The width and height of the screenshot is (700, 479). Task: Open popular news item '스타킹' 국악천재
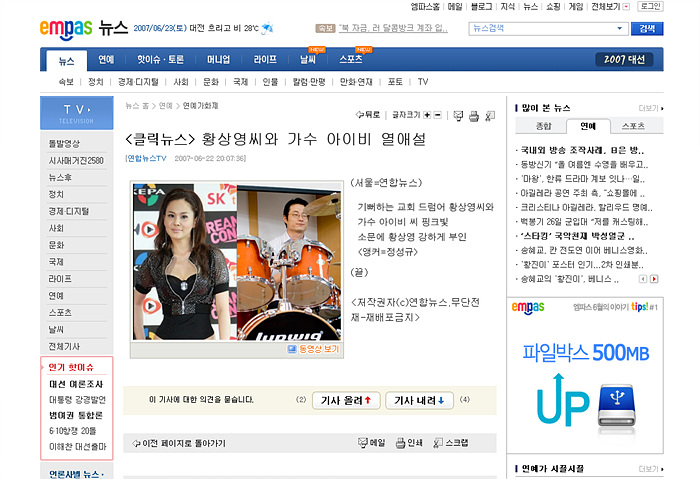[x=576, y=236]
